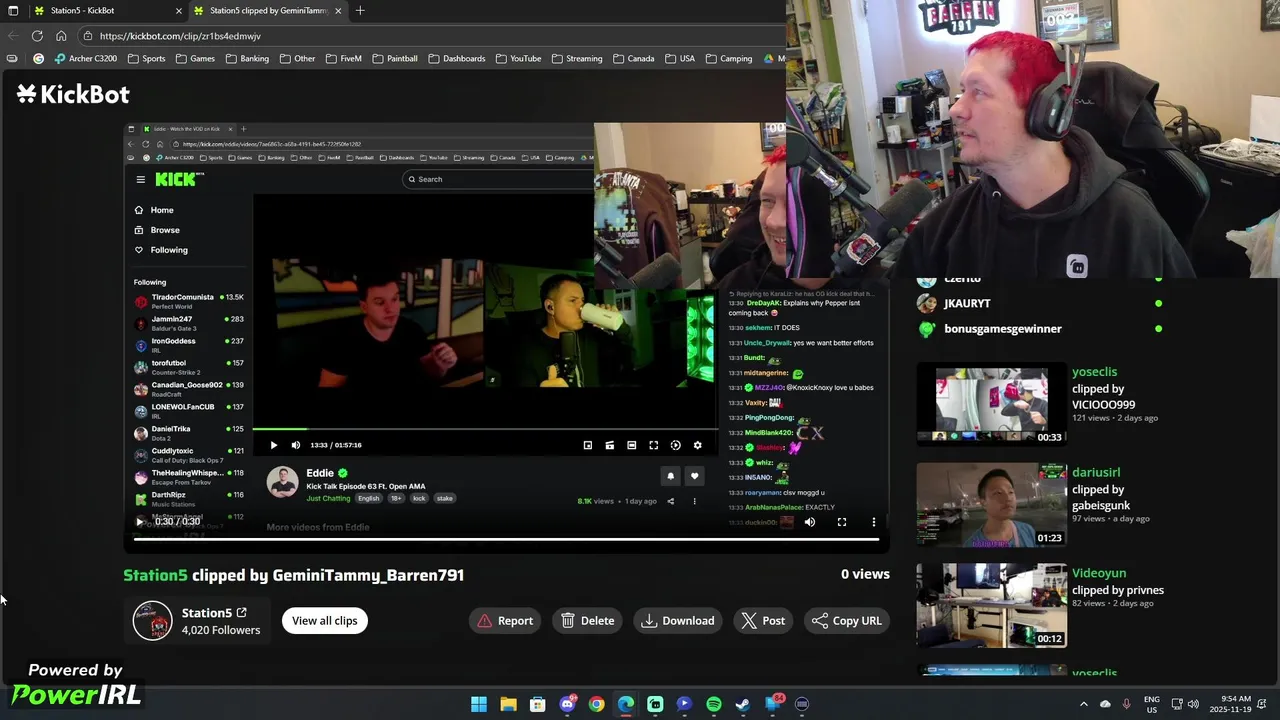Click the Videoyun channel name

pos(1099,574)
